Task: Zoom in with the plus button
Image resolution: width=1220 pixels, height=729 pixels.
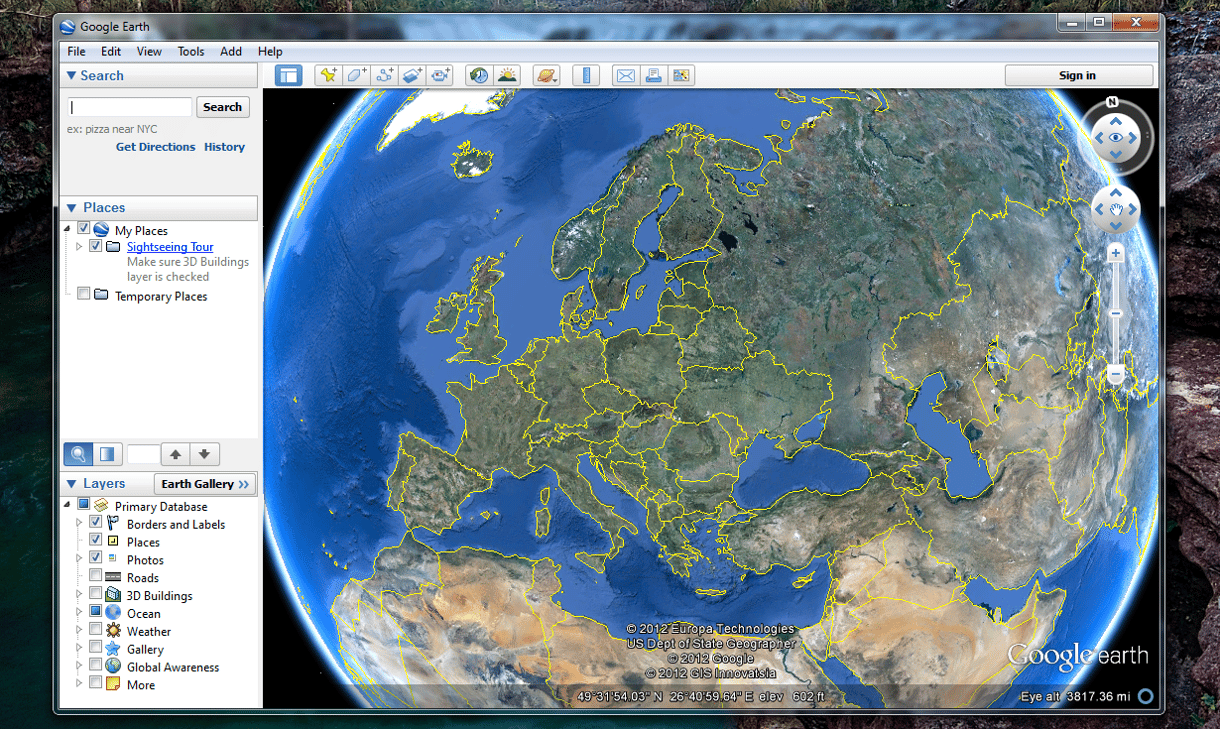Action: coord(1116,254)
